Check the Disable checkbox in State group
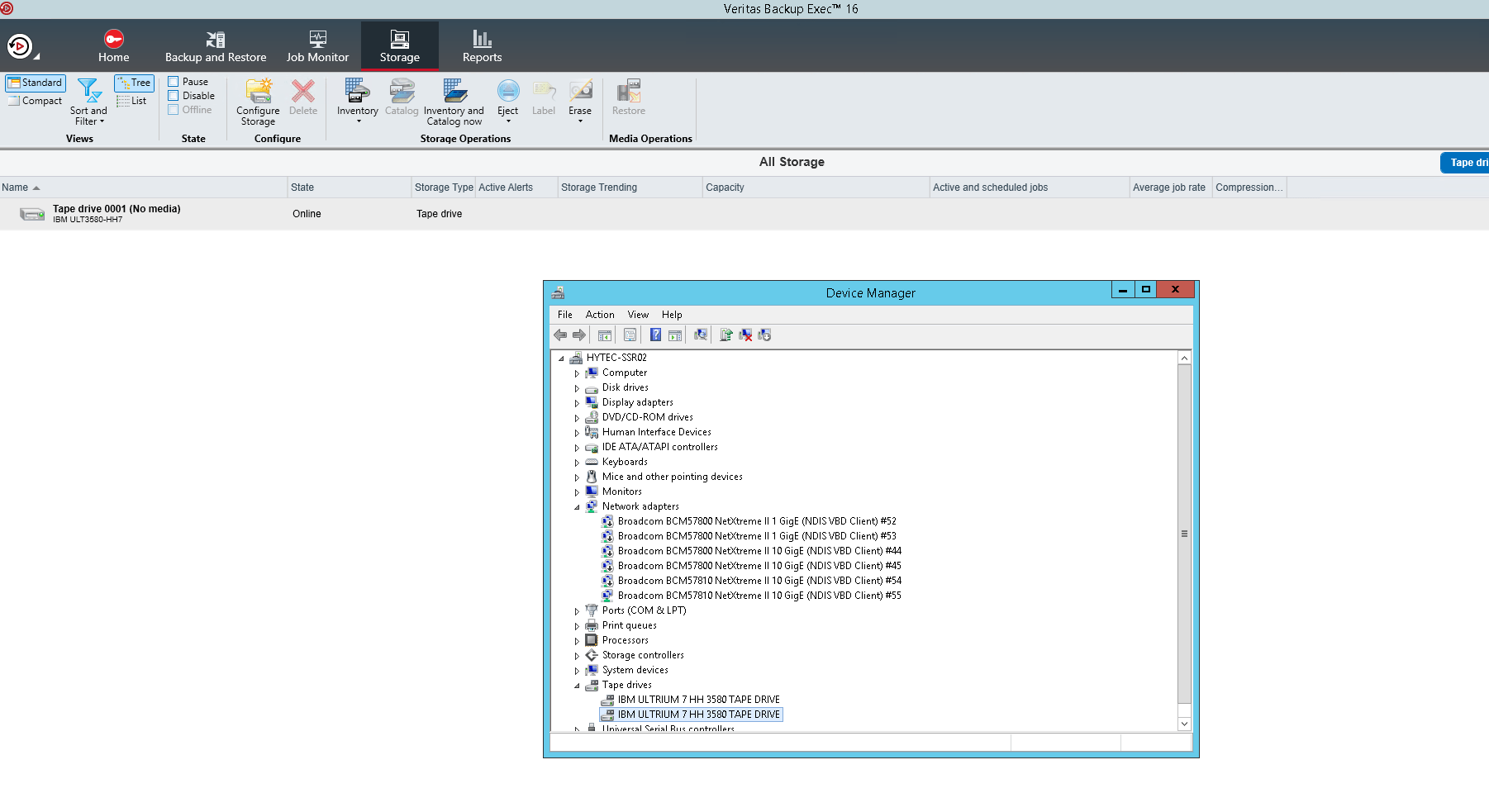 pyautogui.click(x=174, y=96)
